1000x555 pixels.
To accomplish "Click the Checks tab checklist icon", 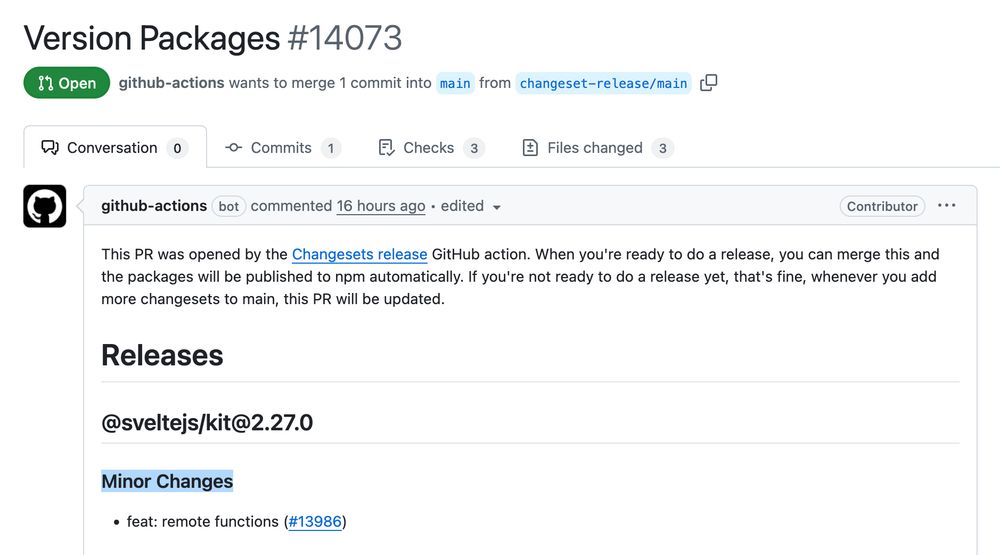I will point(386,147).
